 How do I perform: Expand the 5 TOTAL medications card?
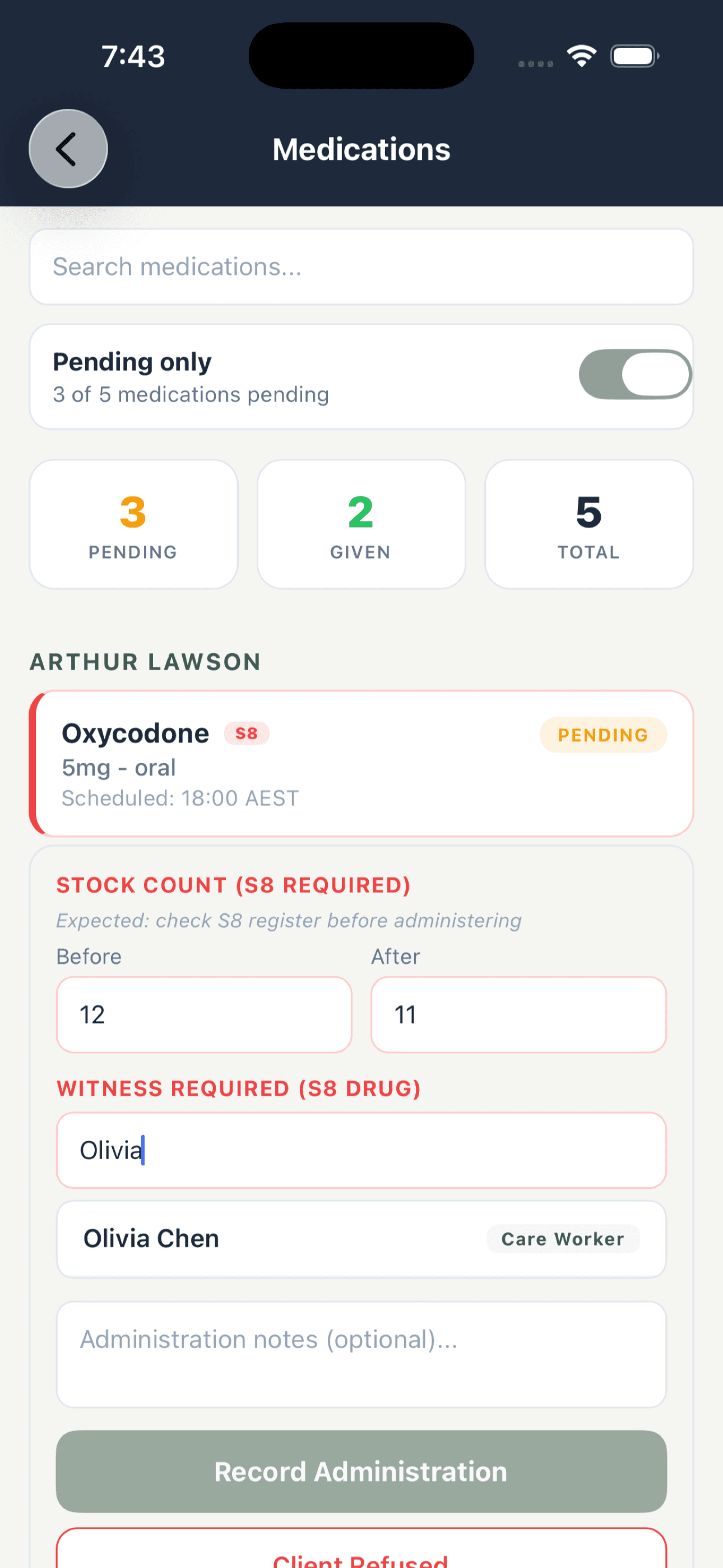pyautogui.click(x=588, y=523)
